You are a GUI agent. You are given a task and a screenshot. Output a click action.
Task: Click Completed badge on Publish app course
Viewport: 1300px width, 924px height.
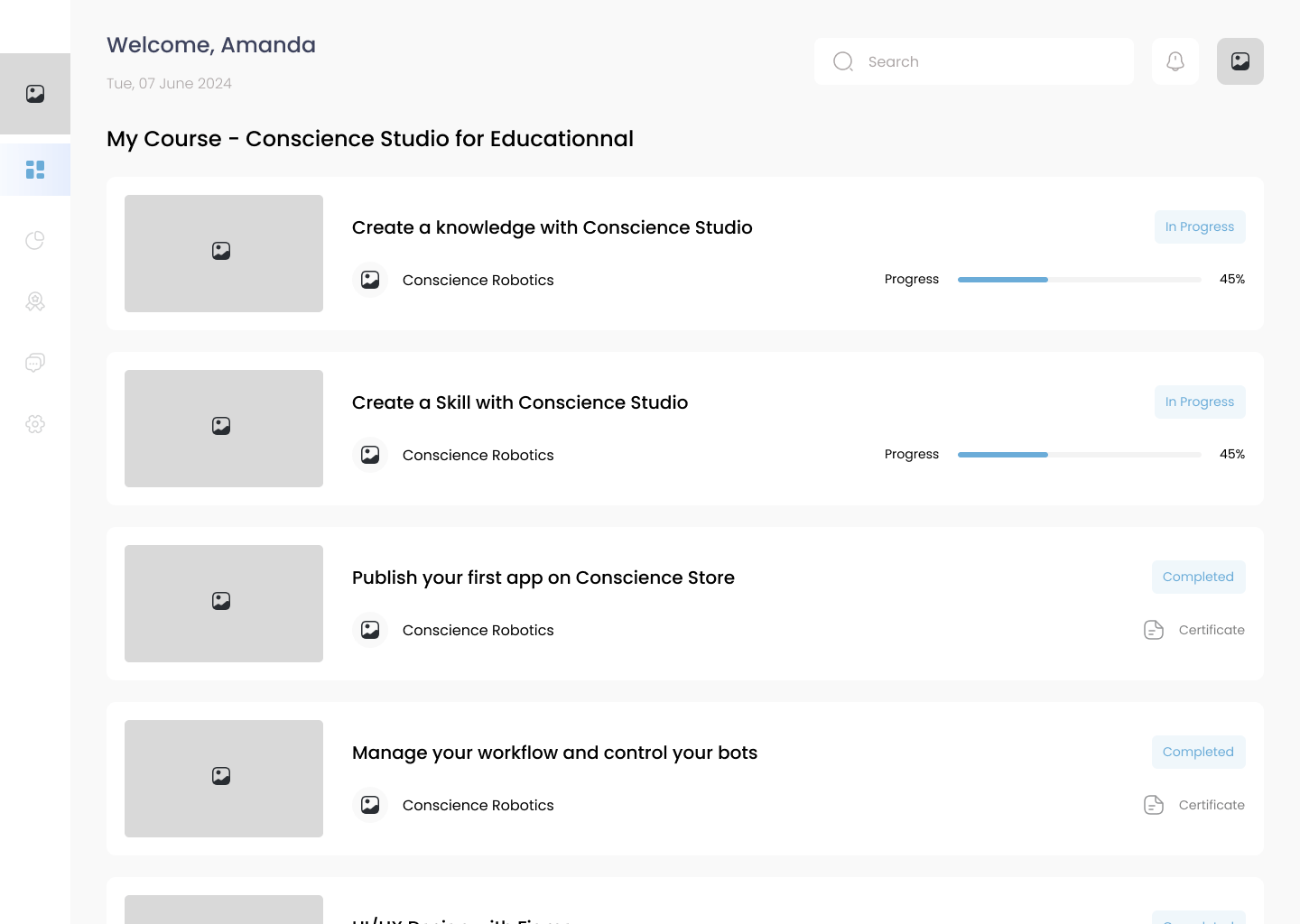[x=1198, y=577]
